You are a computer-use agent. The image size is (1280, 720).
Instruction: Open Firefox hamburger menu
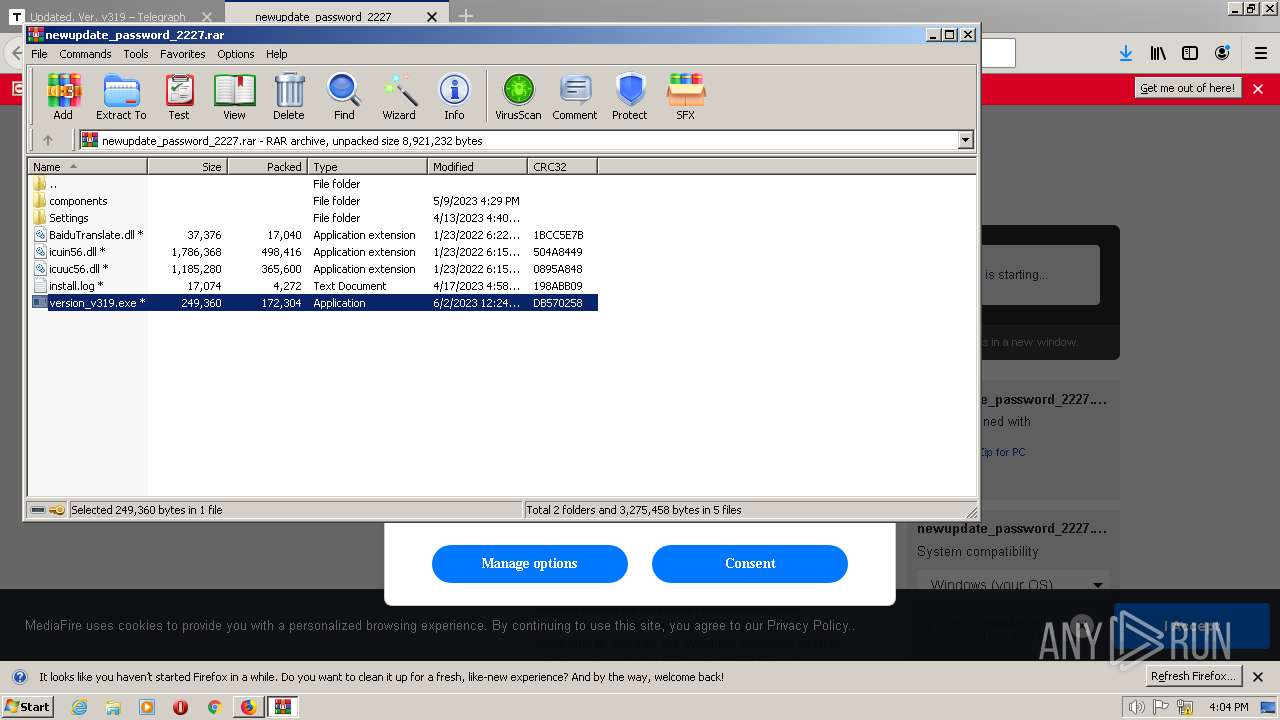pos(1260,53)
